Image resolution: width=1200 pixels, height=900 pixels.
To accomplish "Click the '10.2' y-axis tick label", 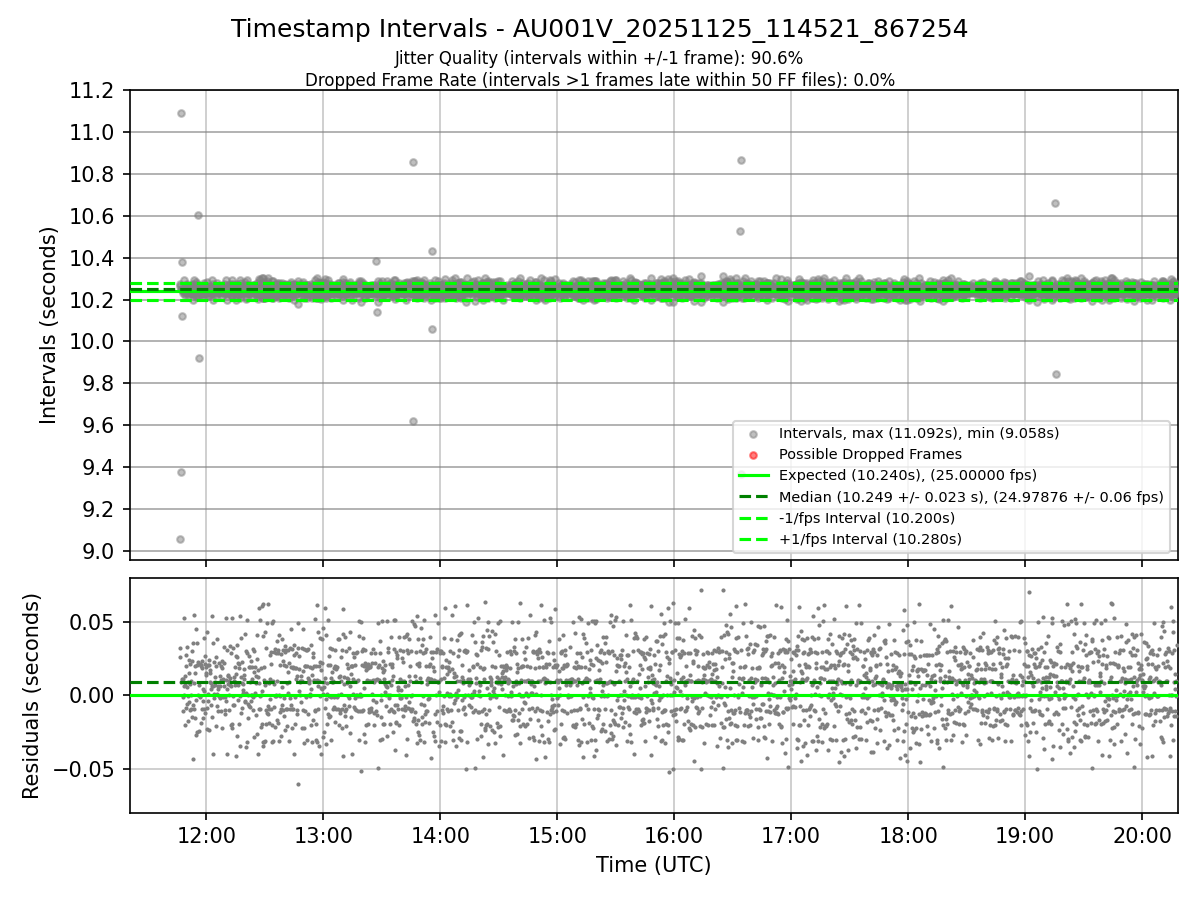I will pos(92,300).
